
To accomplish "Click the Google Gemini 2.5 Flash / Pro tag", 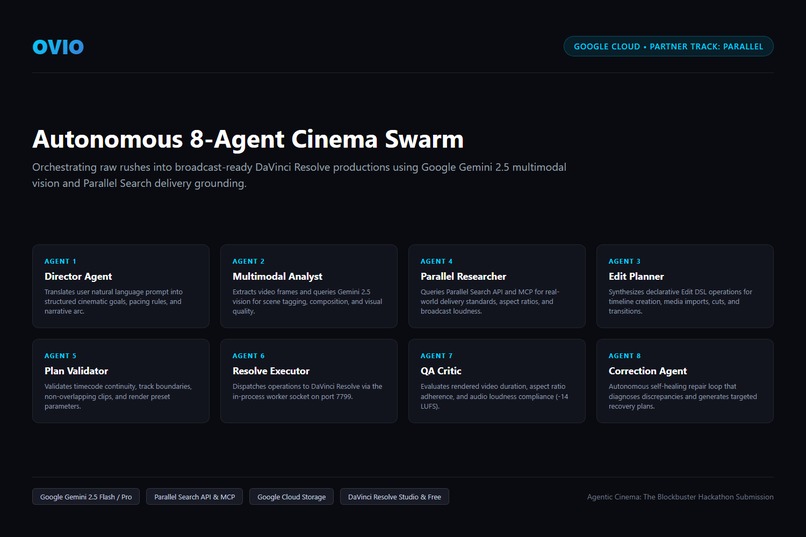I will (x=86, y=497).
